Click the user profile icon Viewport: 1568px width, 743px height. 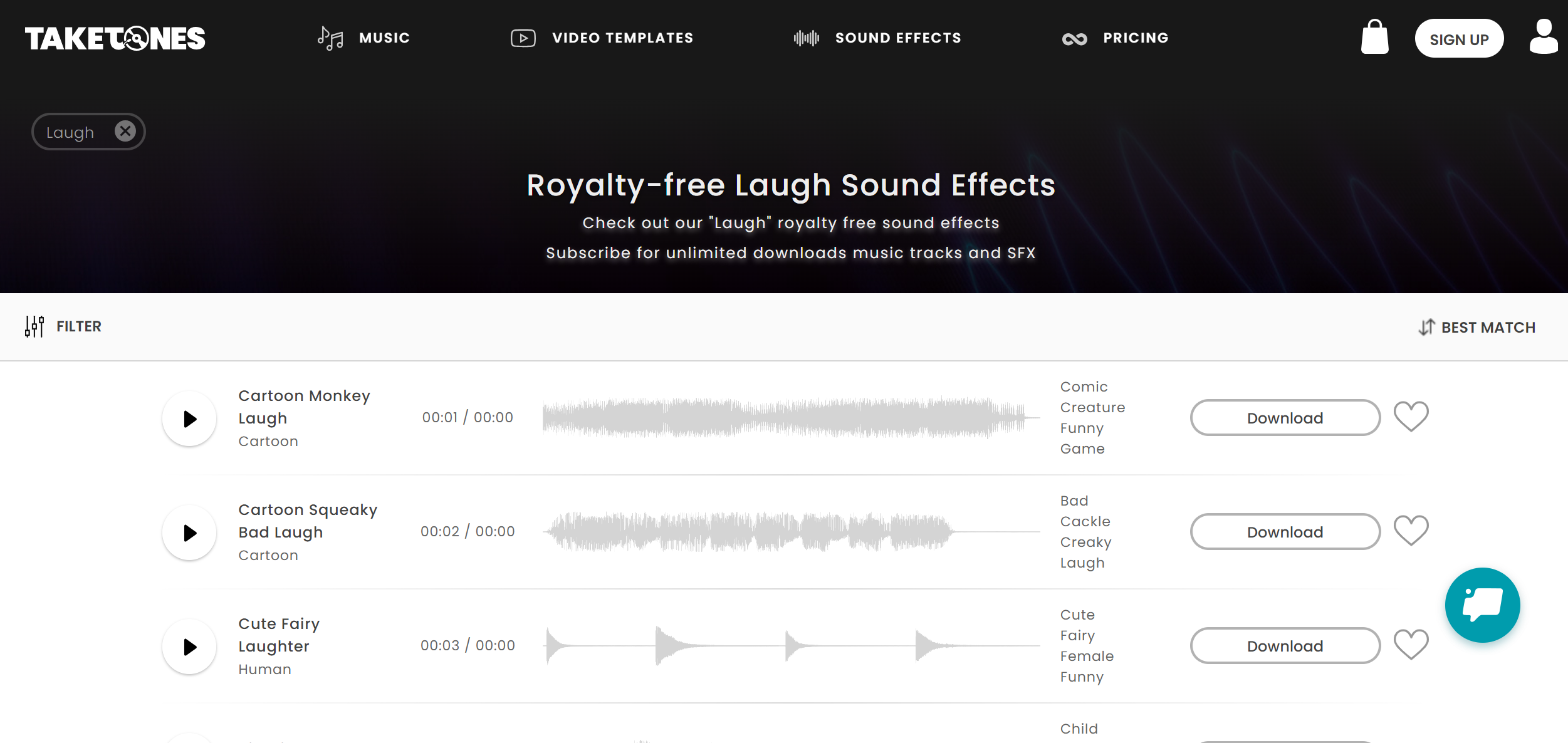1543,38
